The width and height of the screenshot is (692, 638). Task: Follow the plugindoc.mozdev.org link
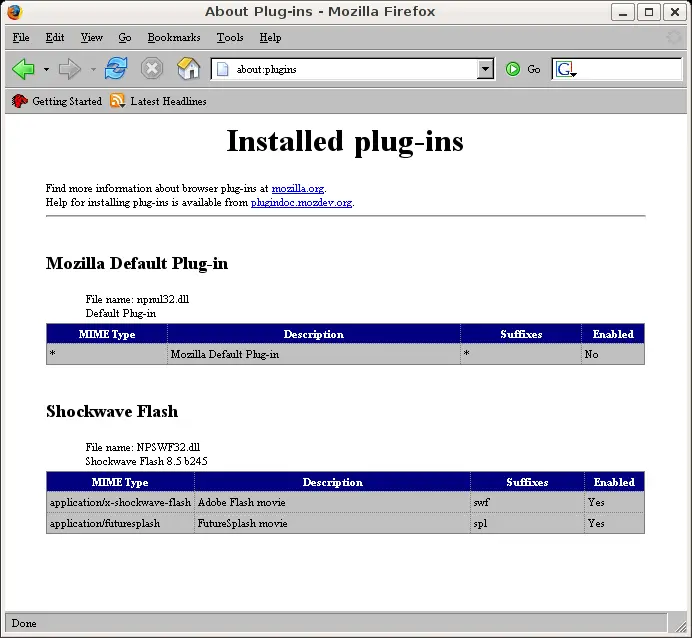pos(301,203)
